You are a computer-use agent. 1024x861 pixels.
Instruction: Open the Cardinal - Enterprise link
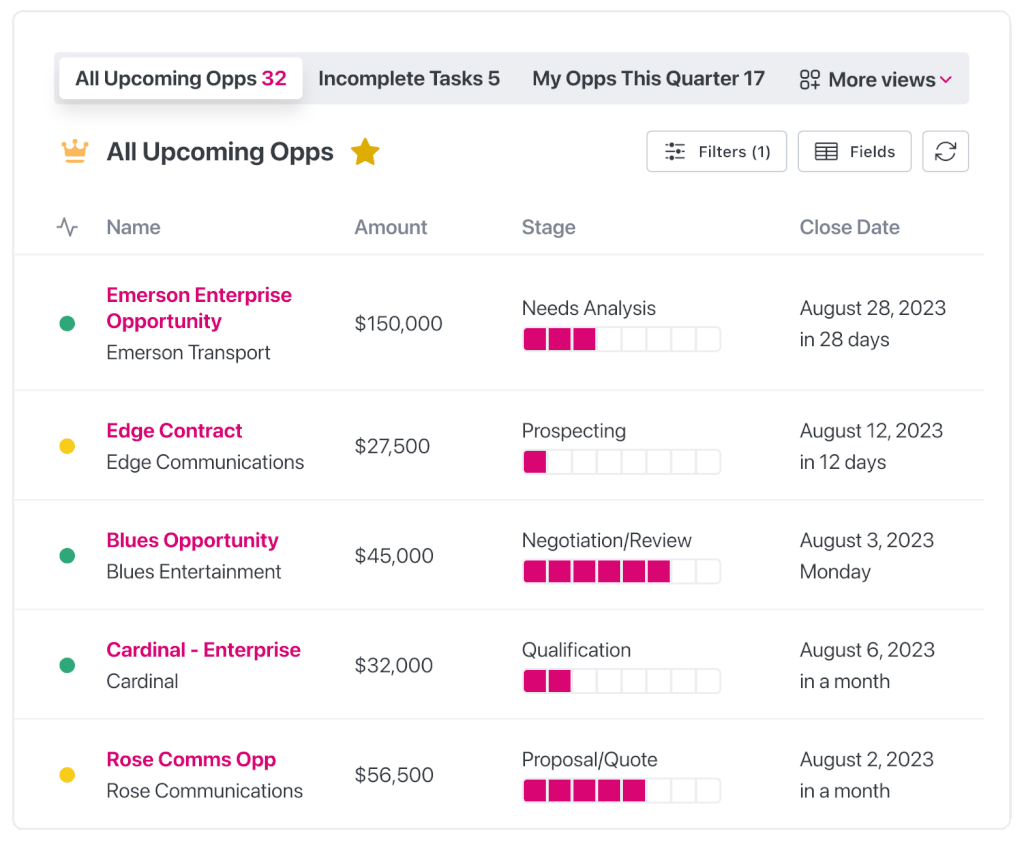pyautogui.click(x=204, y=650)
